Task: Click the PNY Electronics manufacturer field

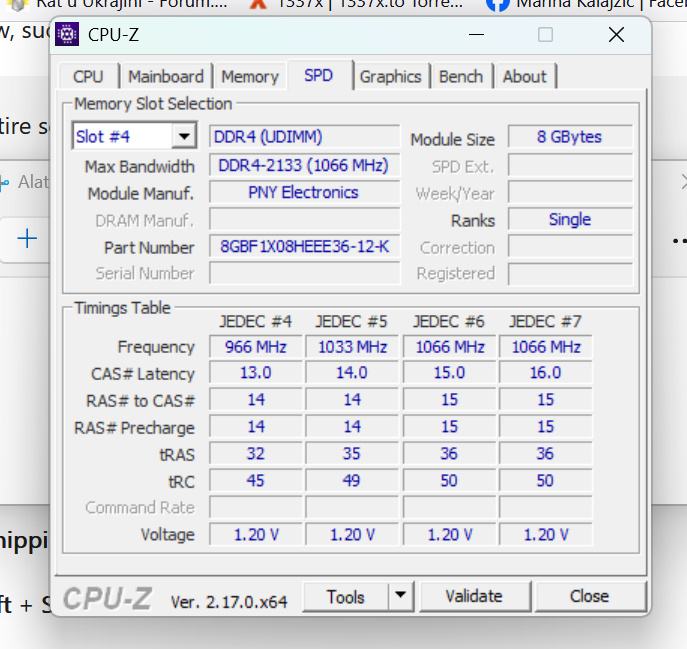Action: coord(305,192)
